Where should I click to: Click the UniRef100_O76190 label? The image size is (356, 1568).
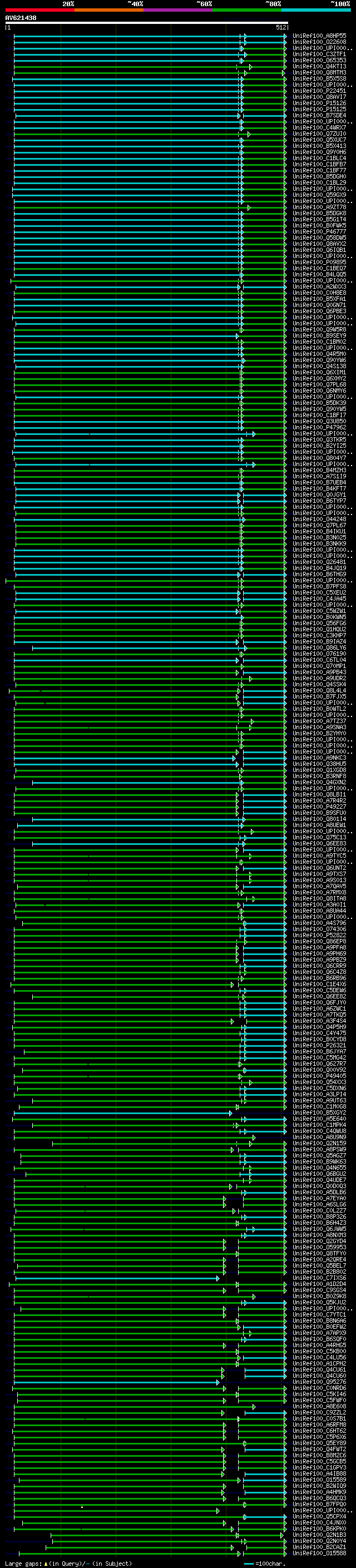(x=319, y=654)
